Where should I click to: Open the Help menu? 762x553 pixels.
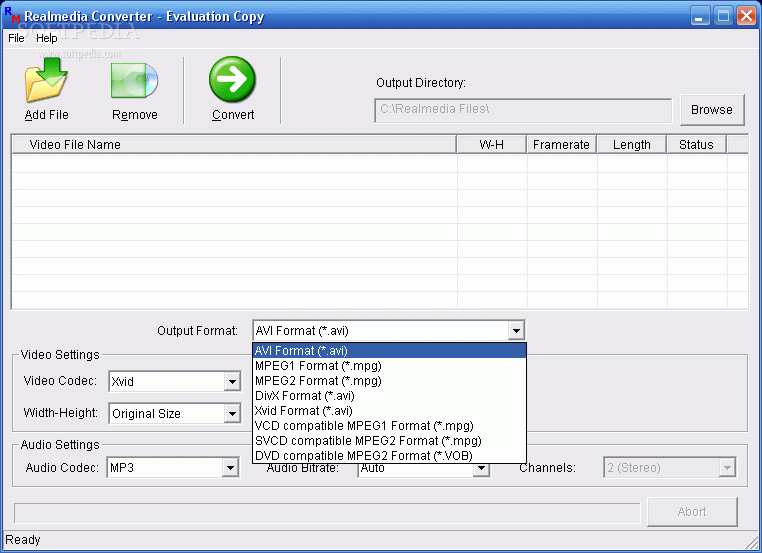(47, 38)
